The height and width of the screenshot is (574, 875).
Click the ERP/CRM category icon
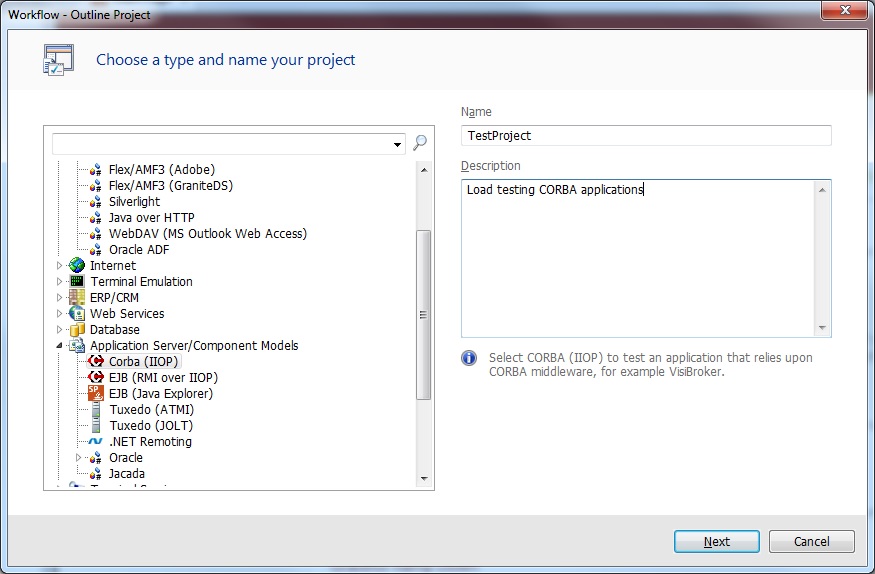[77, 298]
